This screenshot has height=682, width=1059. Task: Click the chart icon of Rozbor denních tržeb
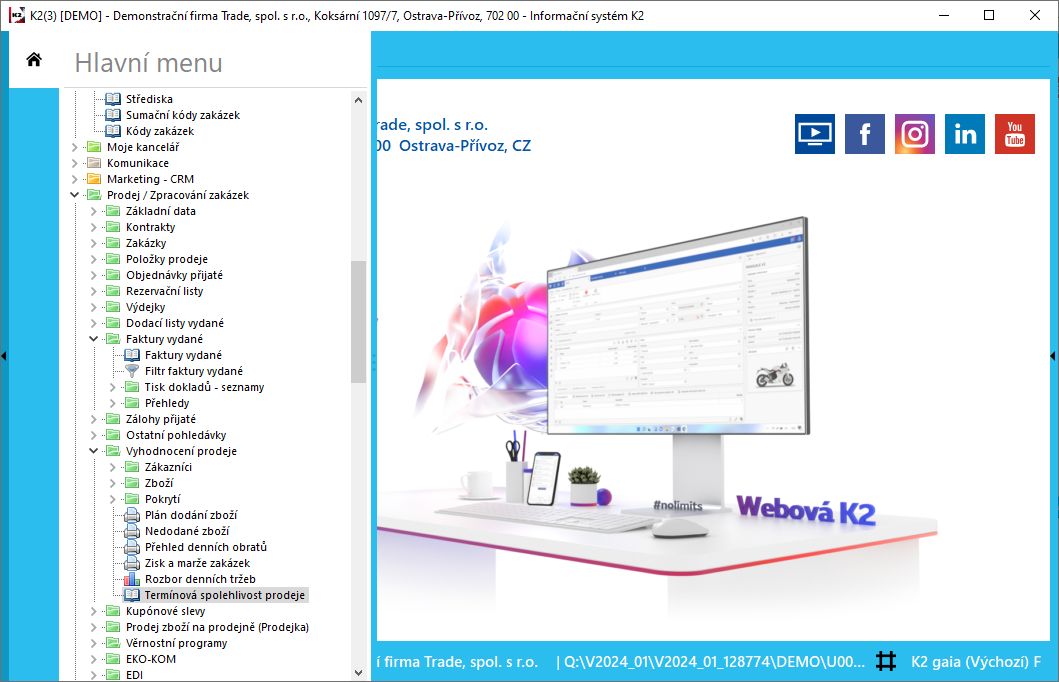pos(132,579)
